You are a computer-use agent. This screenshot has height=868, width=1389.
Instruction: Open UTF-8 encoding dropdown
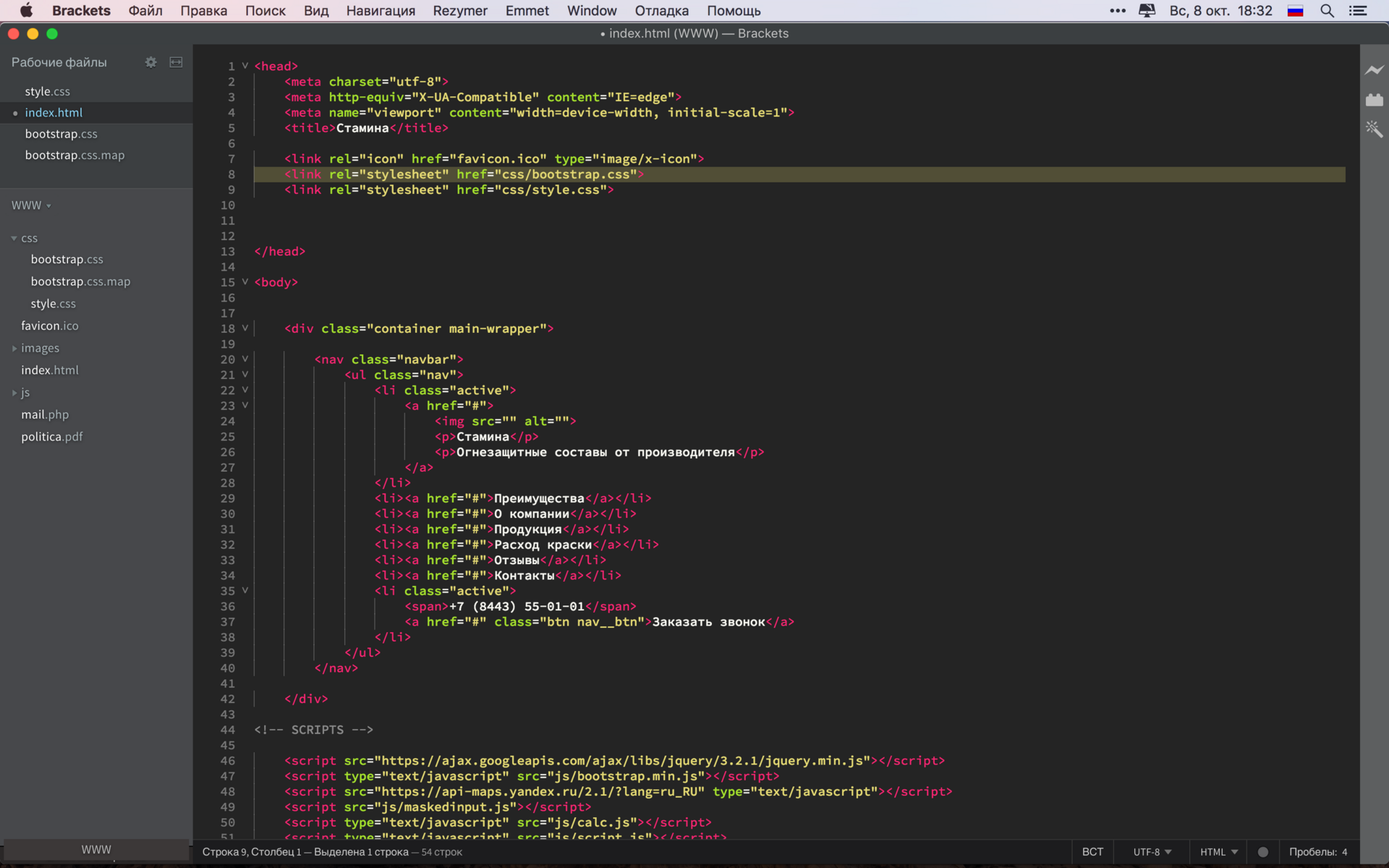(1152, 852)
